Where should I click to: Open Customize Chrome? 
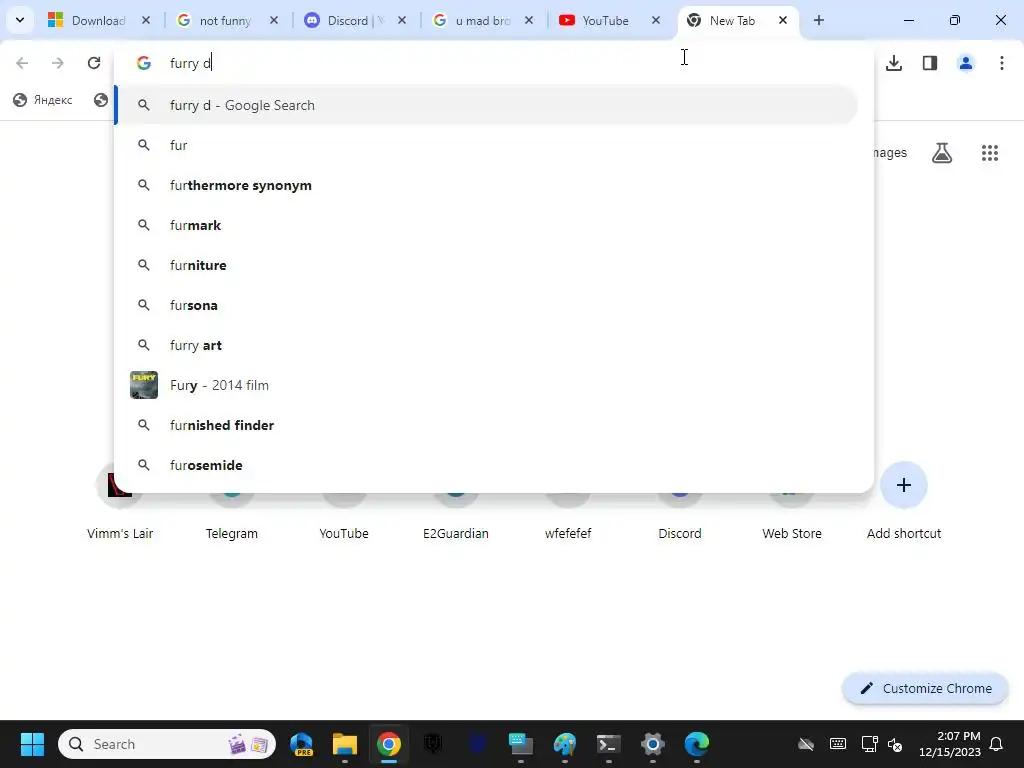(925, 688)
